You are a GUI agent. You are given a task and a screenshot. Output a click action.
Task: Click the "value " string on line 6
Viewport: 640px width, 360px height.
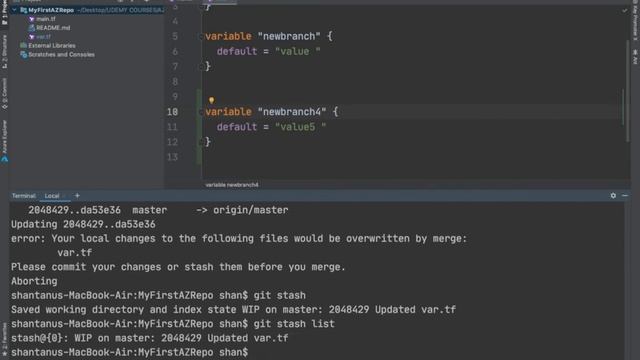pos(298,51)
